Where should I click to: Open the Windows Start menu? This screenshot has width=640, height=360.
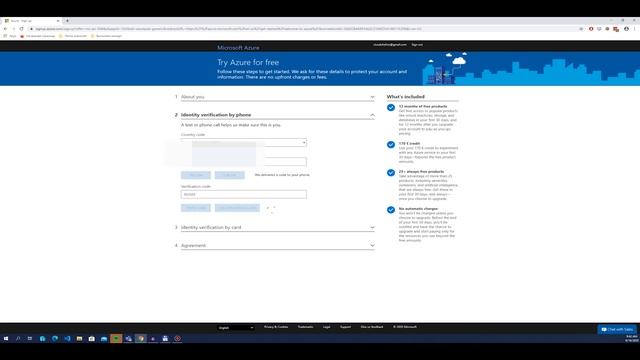click(x=6, y=338)
